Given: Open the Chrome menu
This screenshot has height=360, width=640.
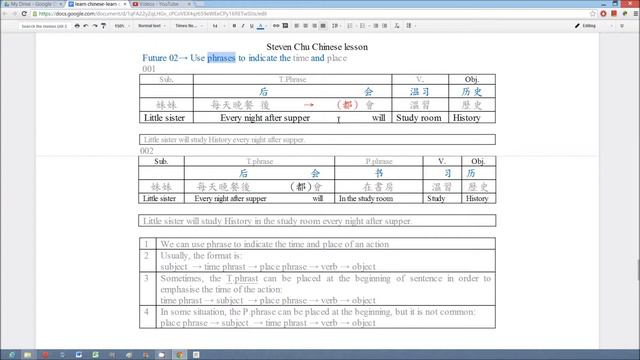Looking at the screenshot, I should 636,13.
